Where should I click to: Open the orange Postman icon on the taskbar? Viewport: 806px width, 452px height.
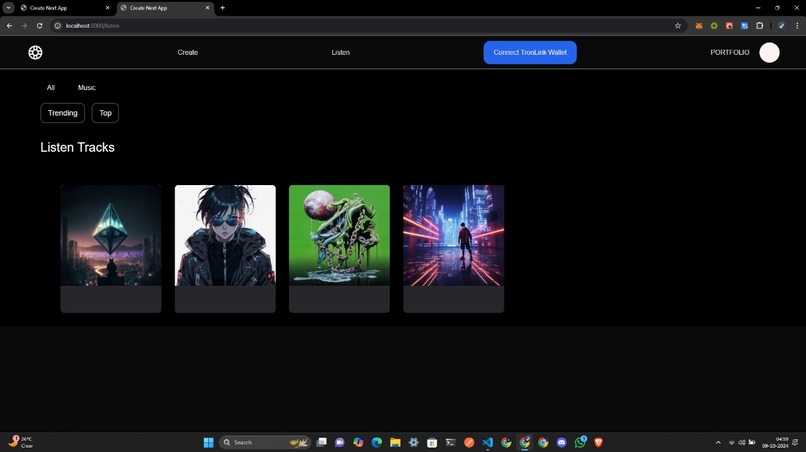pyautogui.click(x=469, y=442)
